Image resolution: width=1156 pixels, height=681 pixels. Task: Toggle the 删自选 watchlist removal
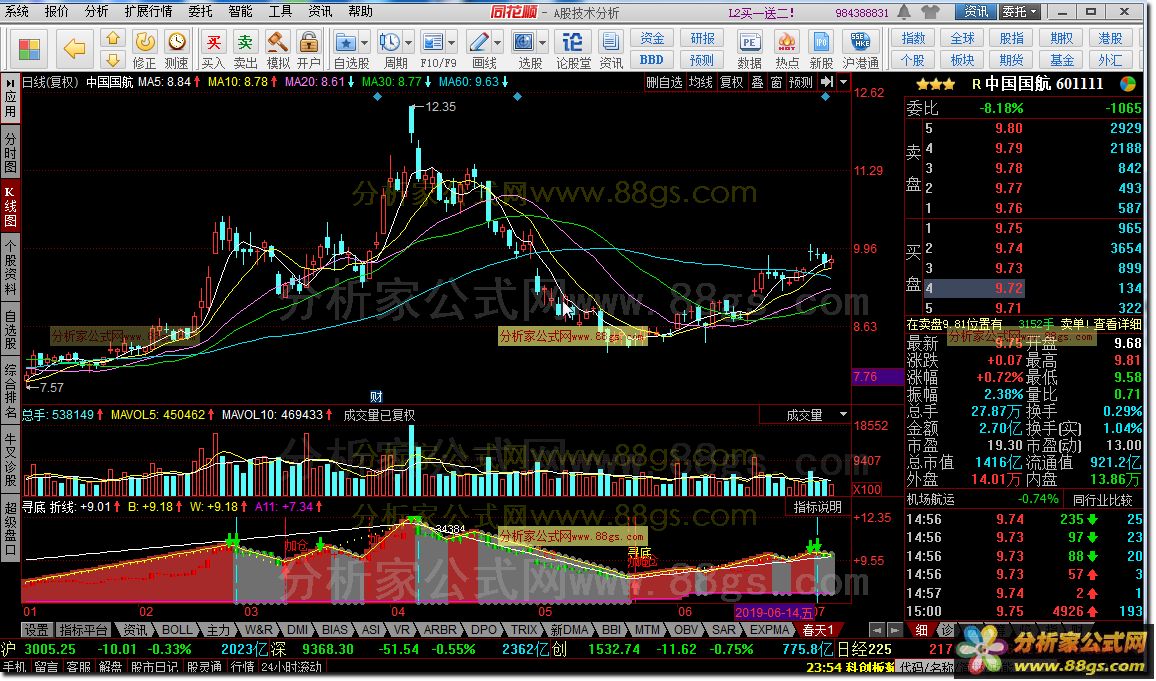click(x=664, y=83)
